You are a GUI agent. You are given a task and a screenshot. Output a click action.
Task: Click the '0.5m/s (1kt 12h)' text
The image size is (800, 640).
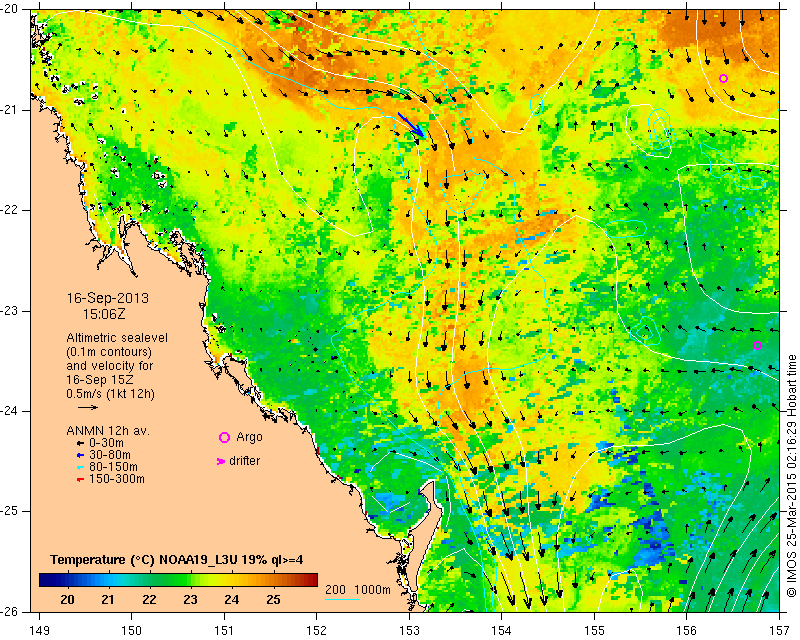click(x=110, y=394)
